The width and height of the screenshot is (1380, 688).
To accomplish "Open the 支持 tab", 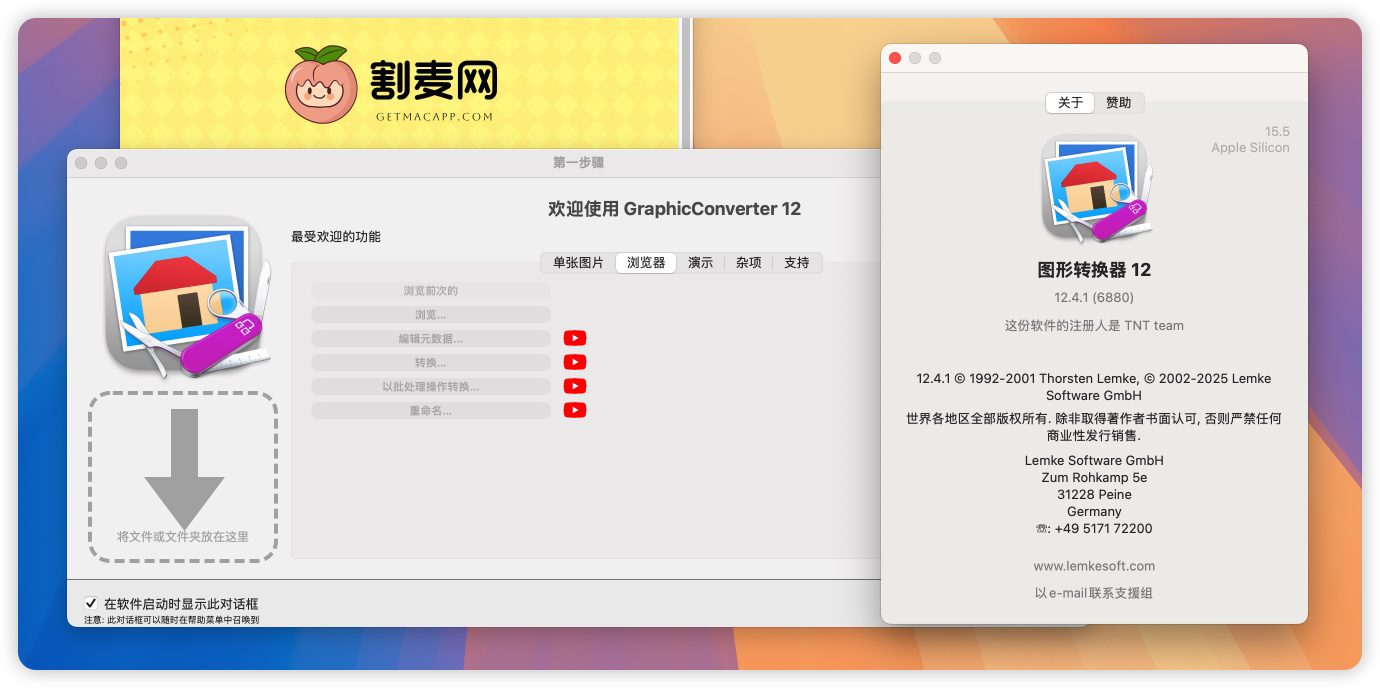I will 797,263.
